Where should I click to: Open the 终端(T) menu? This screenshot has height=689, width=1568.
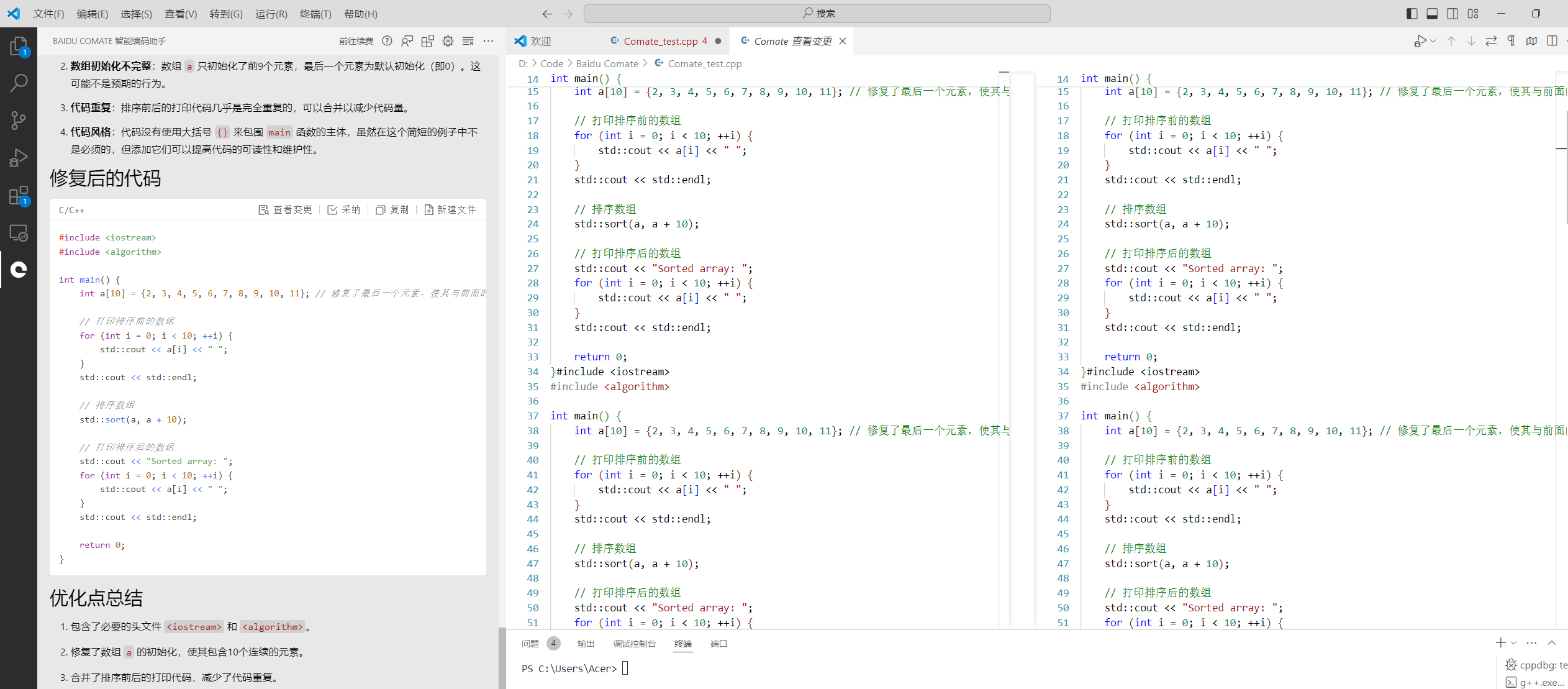click(x=315, y=14)
